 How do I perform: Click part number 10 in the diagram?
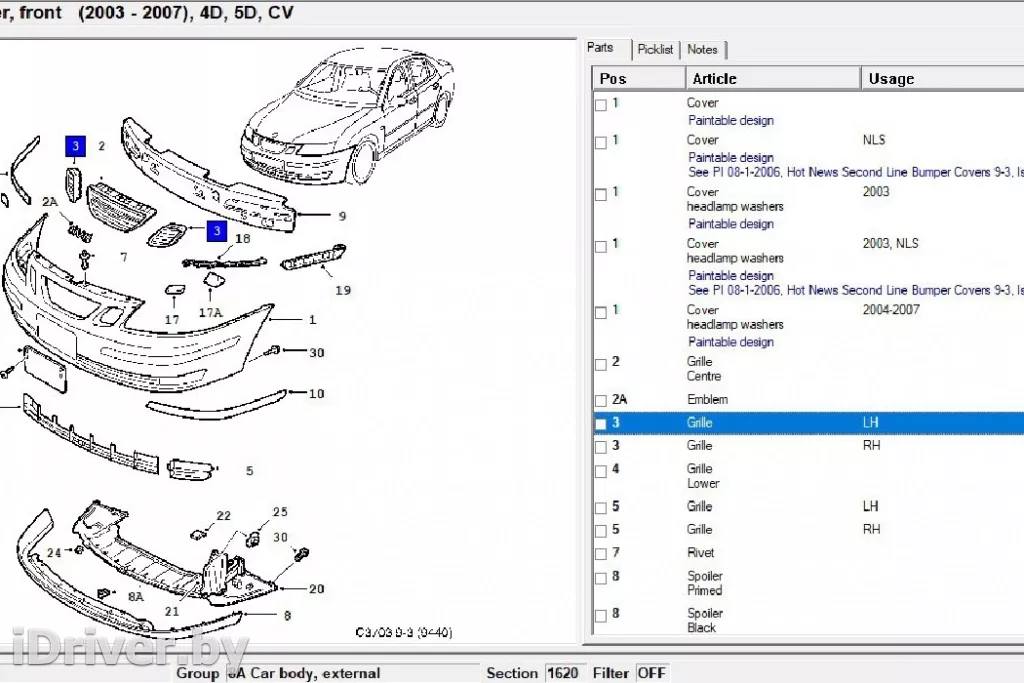click(317, 394)
